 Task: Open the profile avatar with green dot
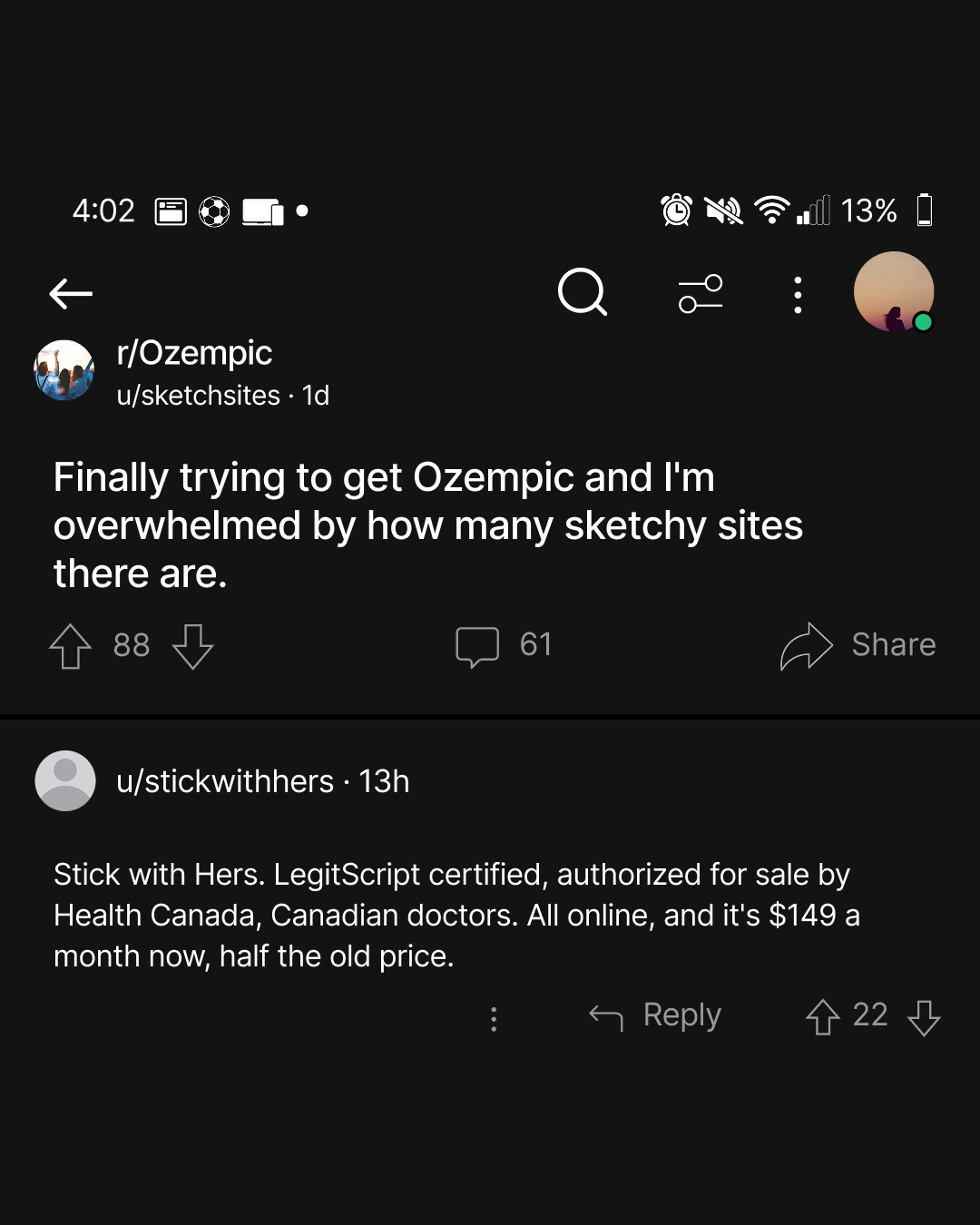point(894,292)
